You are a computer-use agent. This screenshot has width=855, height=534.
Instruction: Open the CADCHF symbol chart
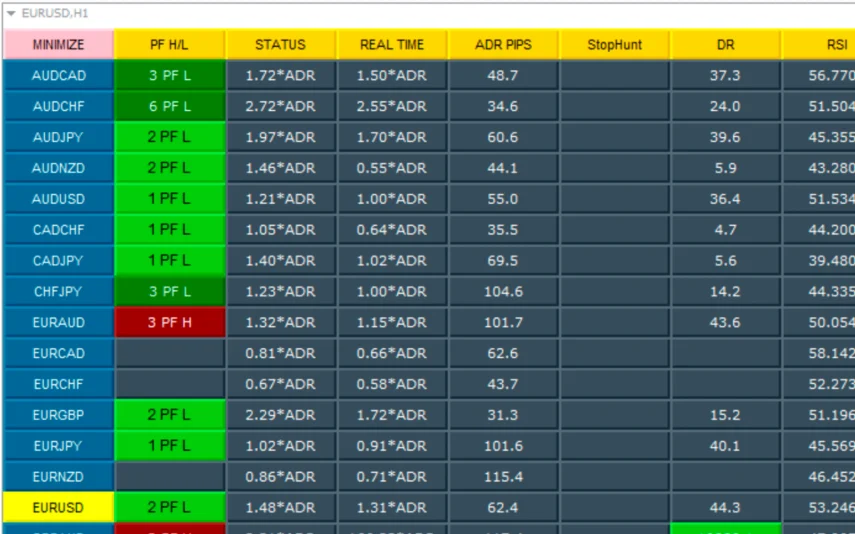(x=58, y=230)
